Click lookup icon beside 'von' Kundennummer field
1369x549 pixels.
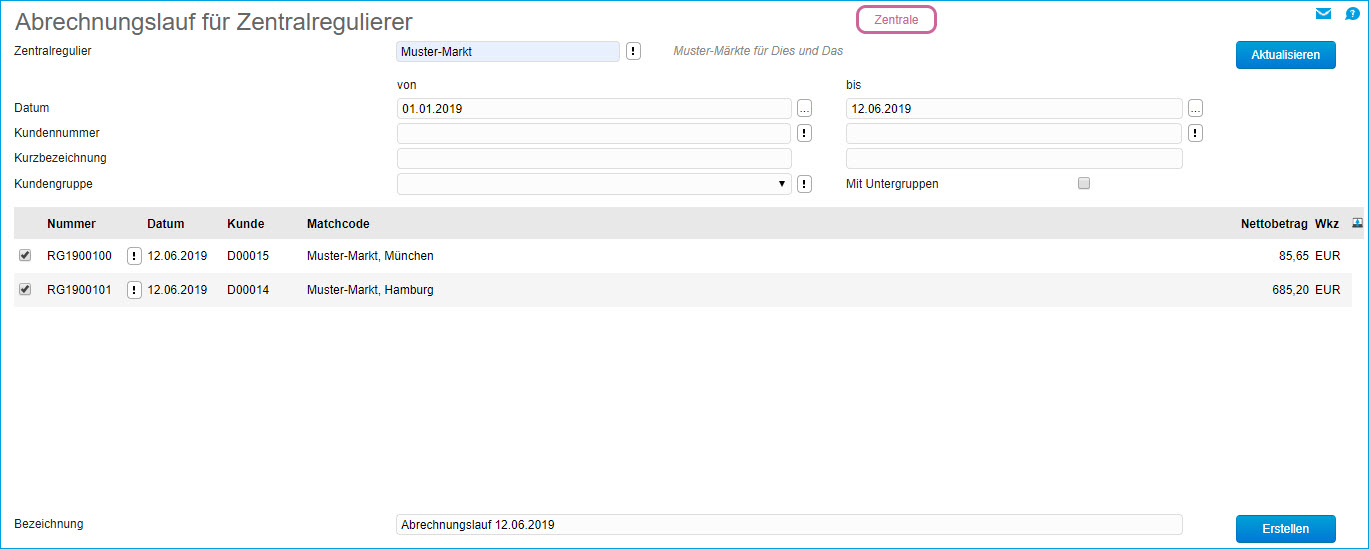tap(804, 133)
